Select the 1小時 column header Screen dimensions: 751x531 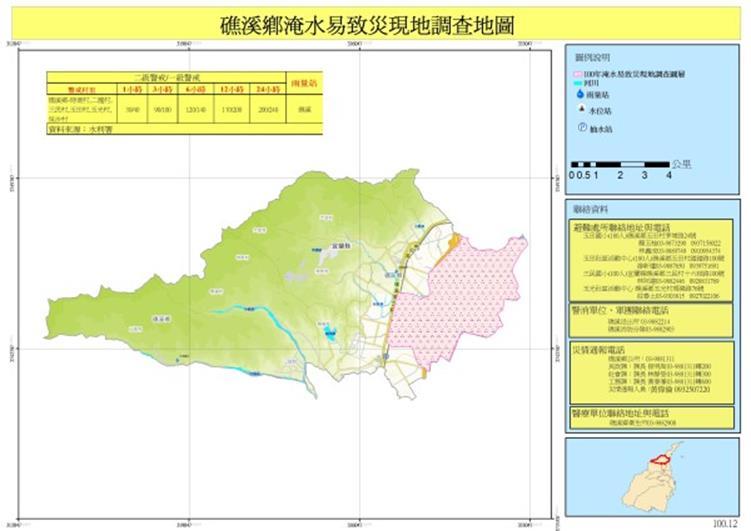pos(130,90)
